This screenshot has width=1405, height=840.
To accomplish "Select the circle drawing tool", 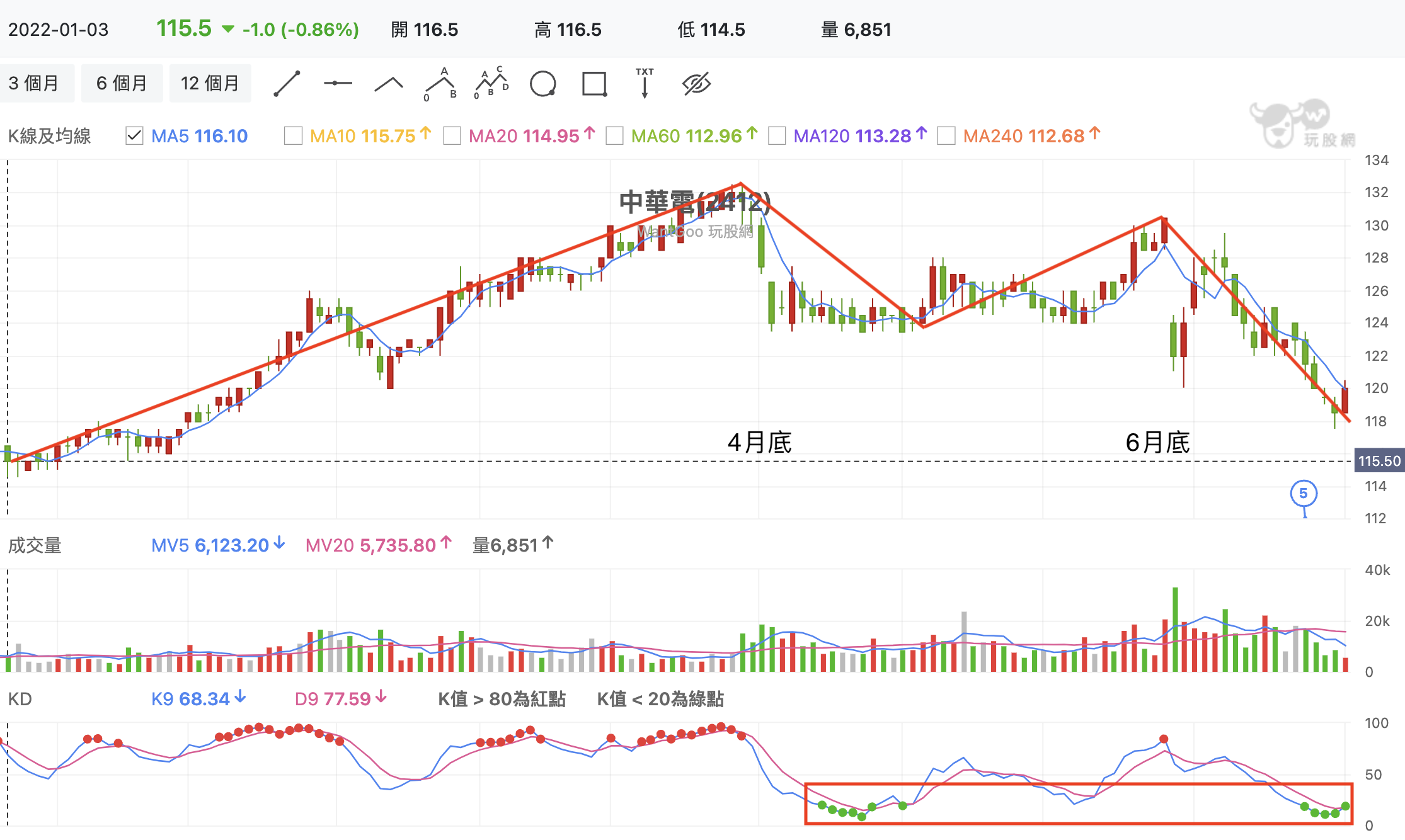I will point(543,84).
